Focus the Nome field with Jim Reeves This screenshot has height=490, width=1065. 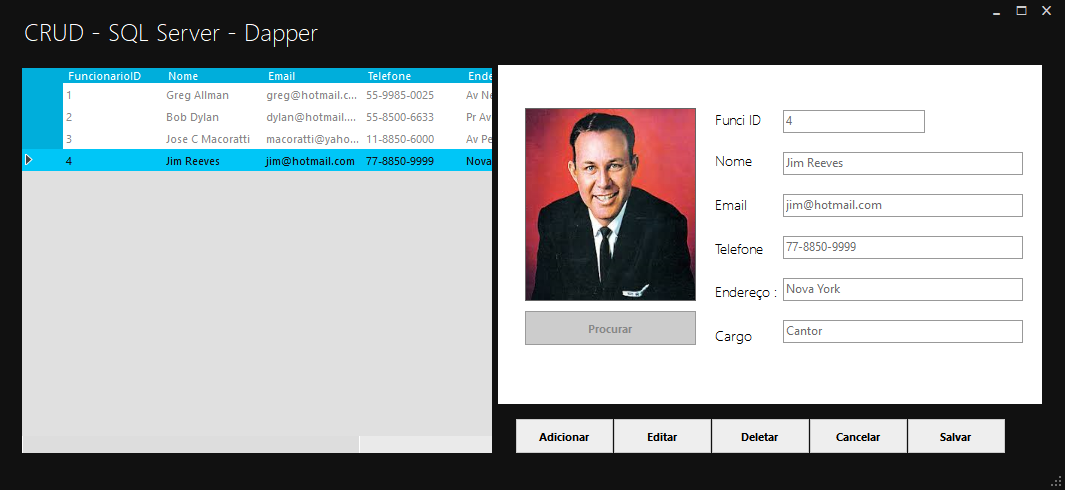pos(903,164)
